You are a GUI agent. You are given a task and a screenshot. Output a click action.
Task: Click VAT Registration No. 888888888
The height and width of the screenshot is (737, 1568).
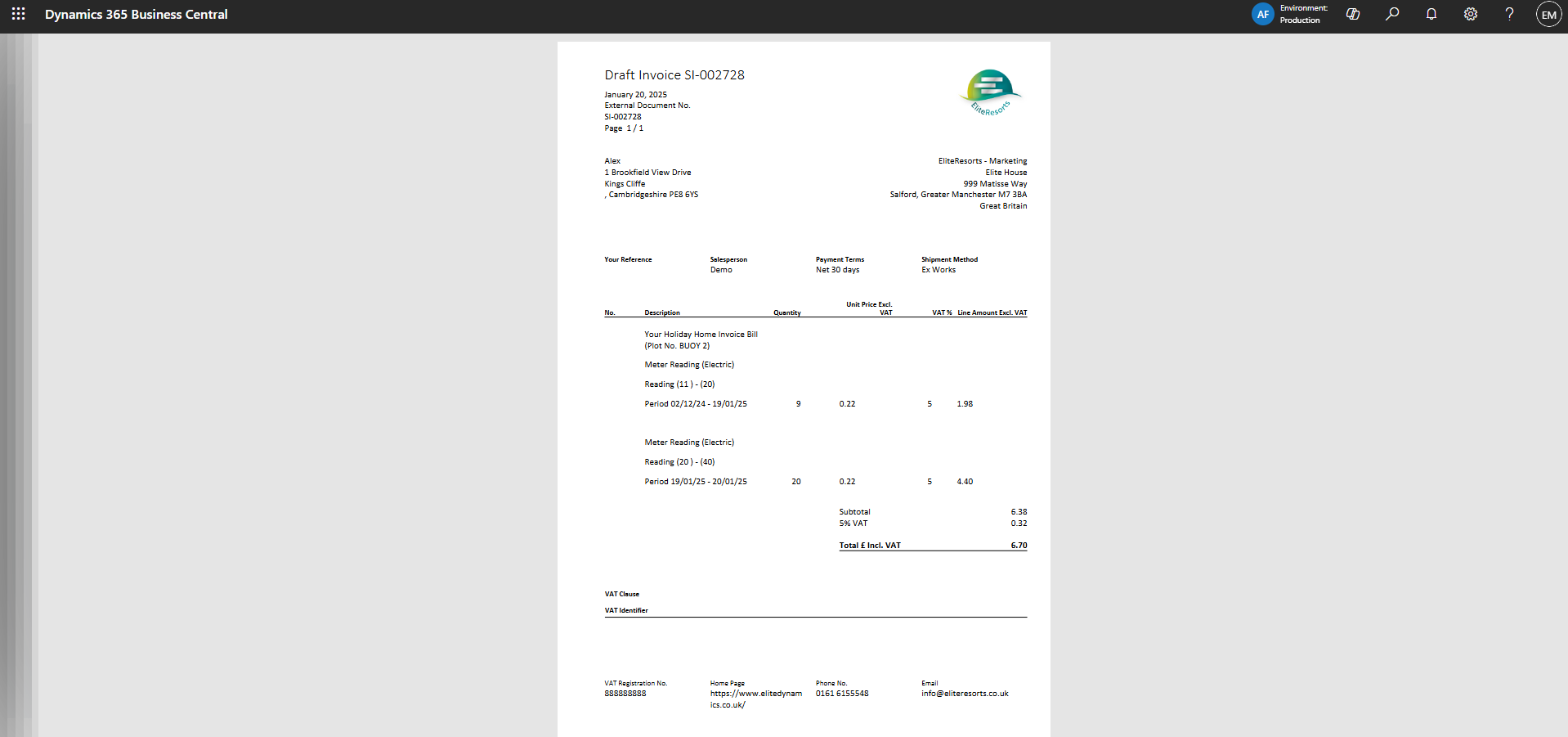coord(625,694)
